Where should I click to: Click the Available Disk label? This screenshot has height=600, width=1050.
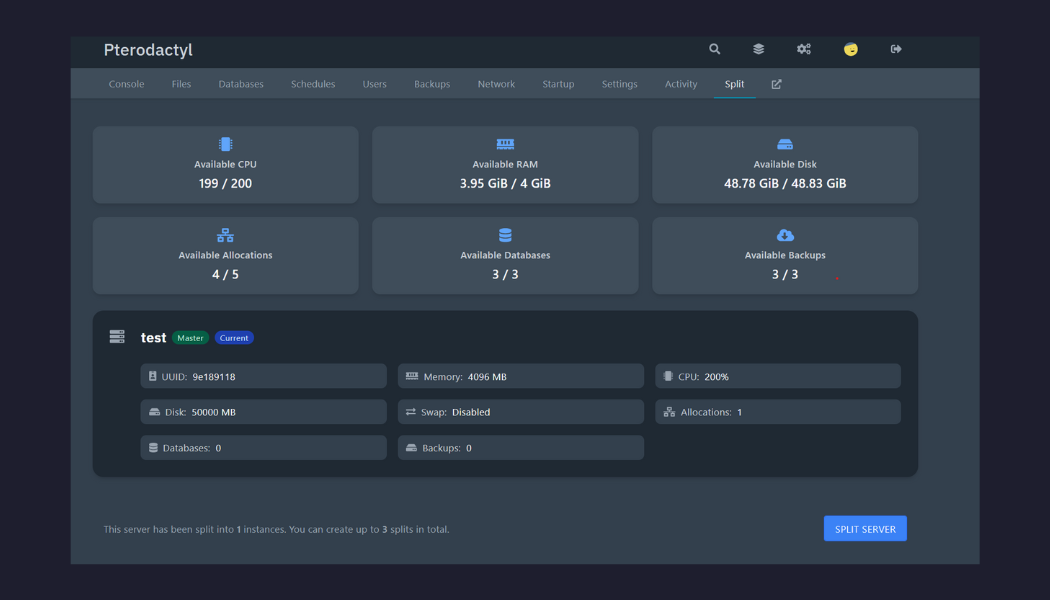click(785, 164)
